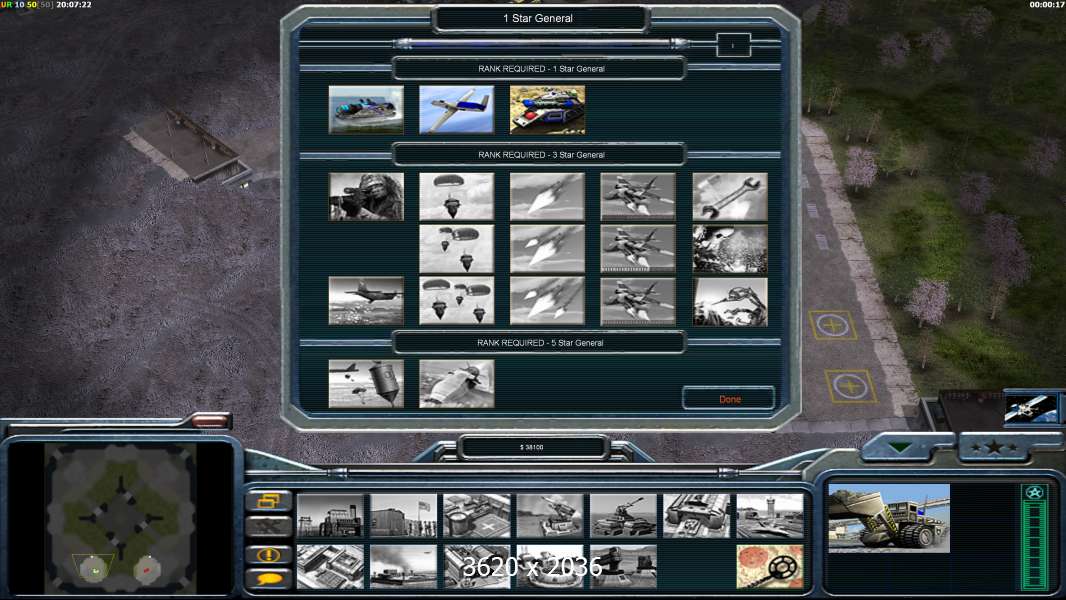Choose the power icon below the snowy forest
Screen dimensions: 1066x600
(x=729, y=302)
